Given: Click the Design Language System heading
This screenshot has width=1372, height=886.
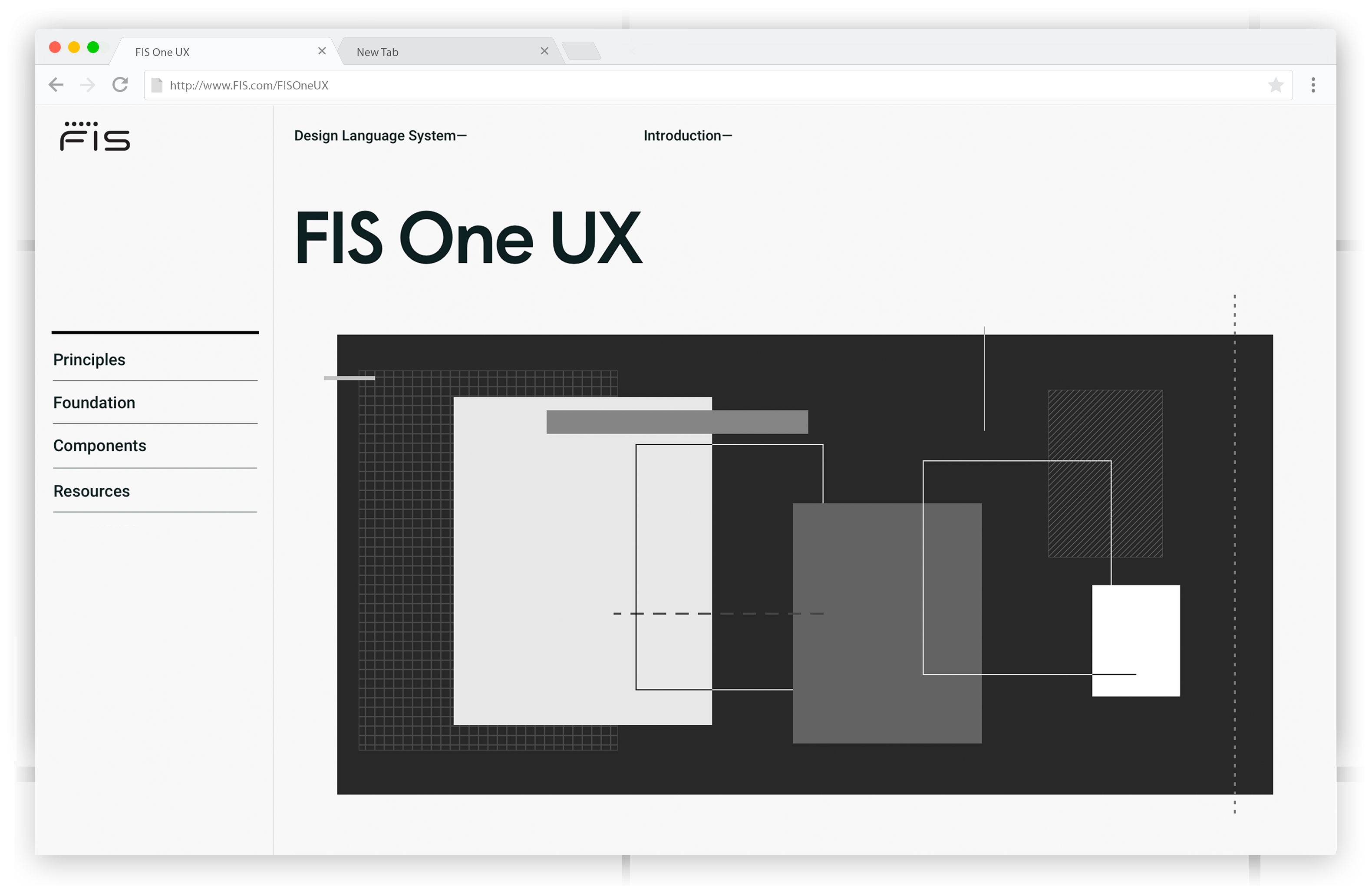Looking at the screenshot, I should (380, 136).
